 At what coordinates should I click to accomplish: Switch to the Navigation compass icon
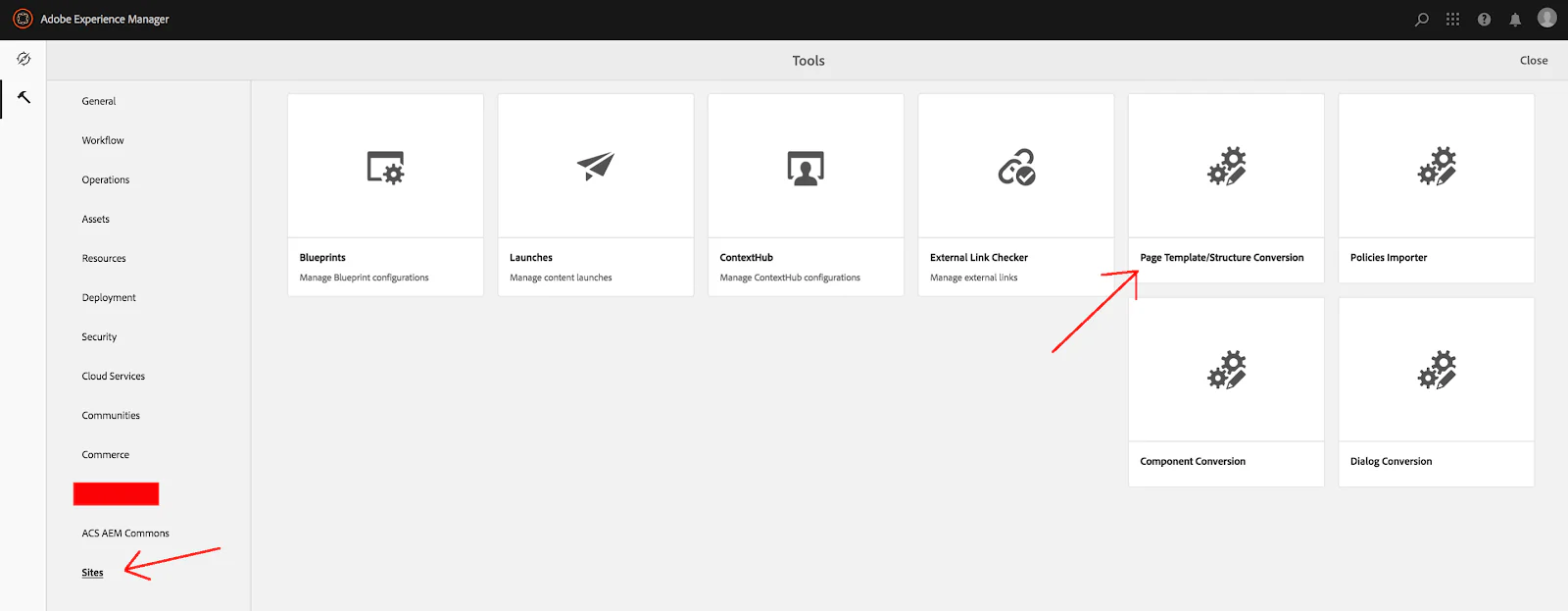(24, 59)
